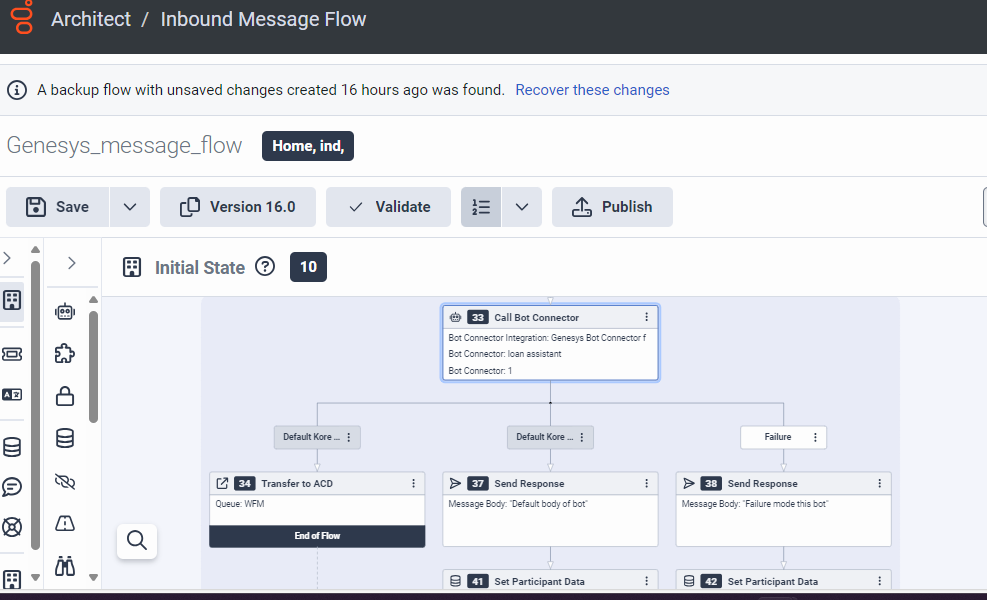Open the Bot category in toolbox
The image size is (987, 600).
click(65, 312)
